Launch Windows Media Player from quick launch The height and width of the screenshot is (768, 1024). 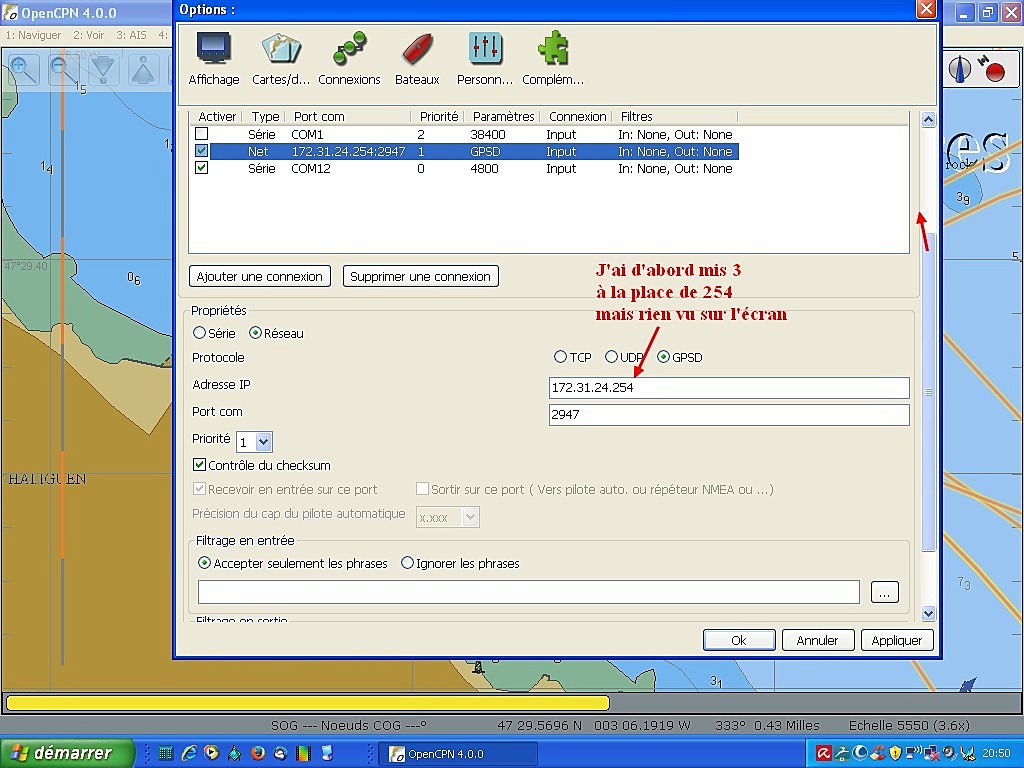click(212, 753)
